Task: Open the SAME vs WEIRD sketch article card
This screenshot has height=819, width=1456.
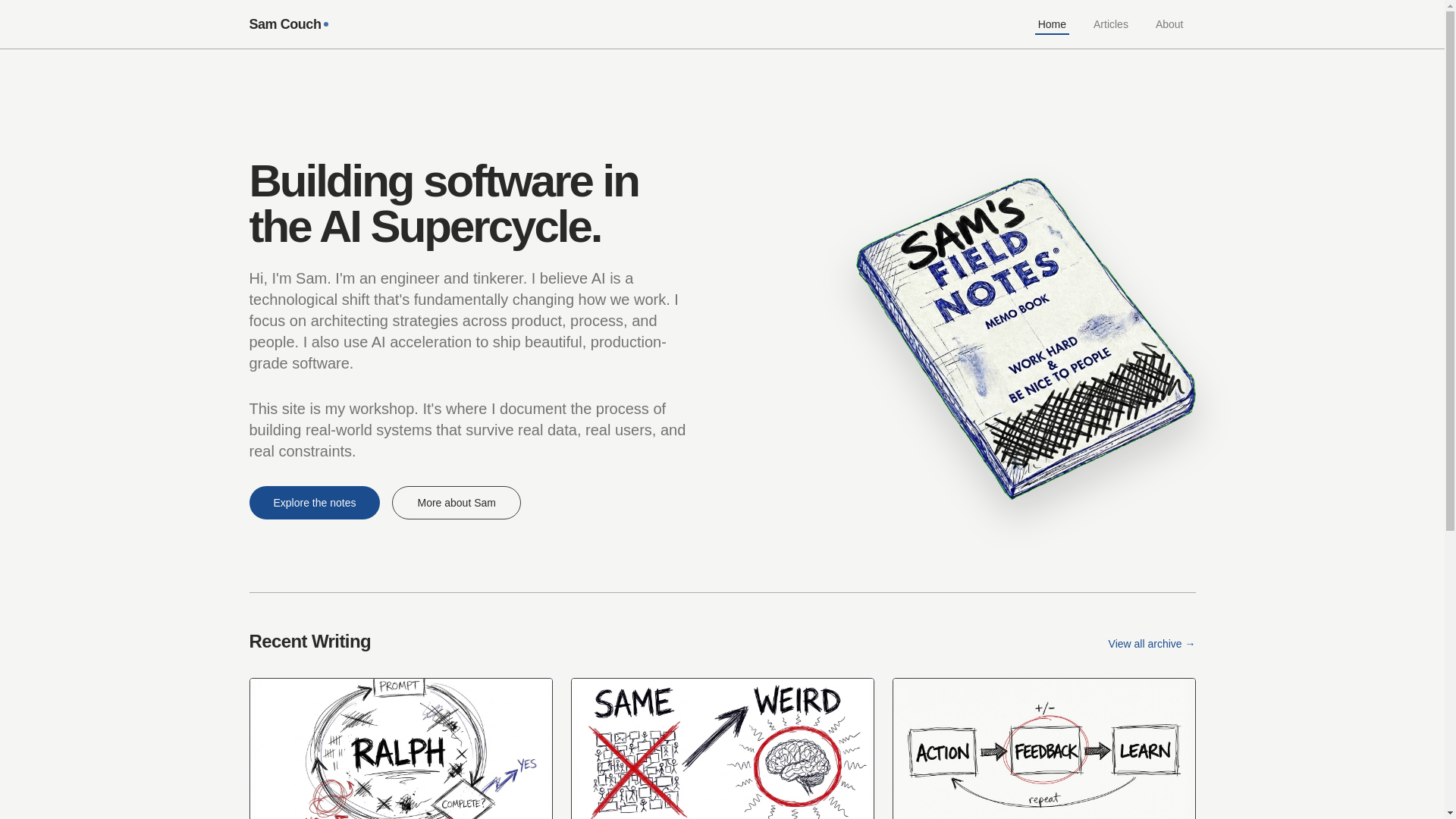Action: point(722,748)
